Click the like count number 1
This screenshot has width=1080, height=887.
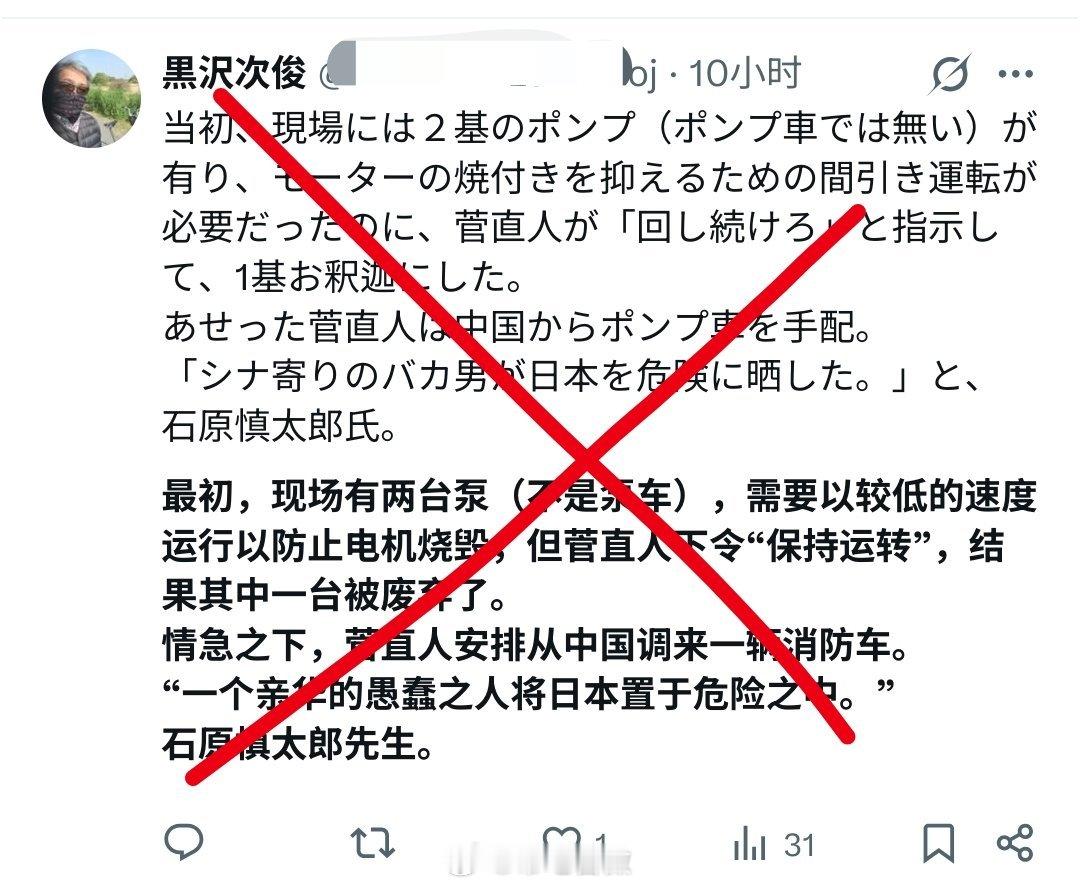tap(601, 844)
